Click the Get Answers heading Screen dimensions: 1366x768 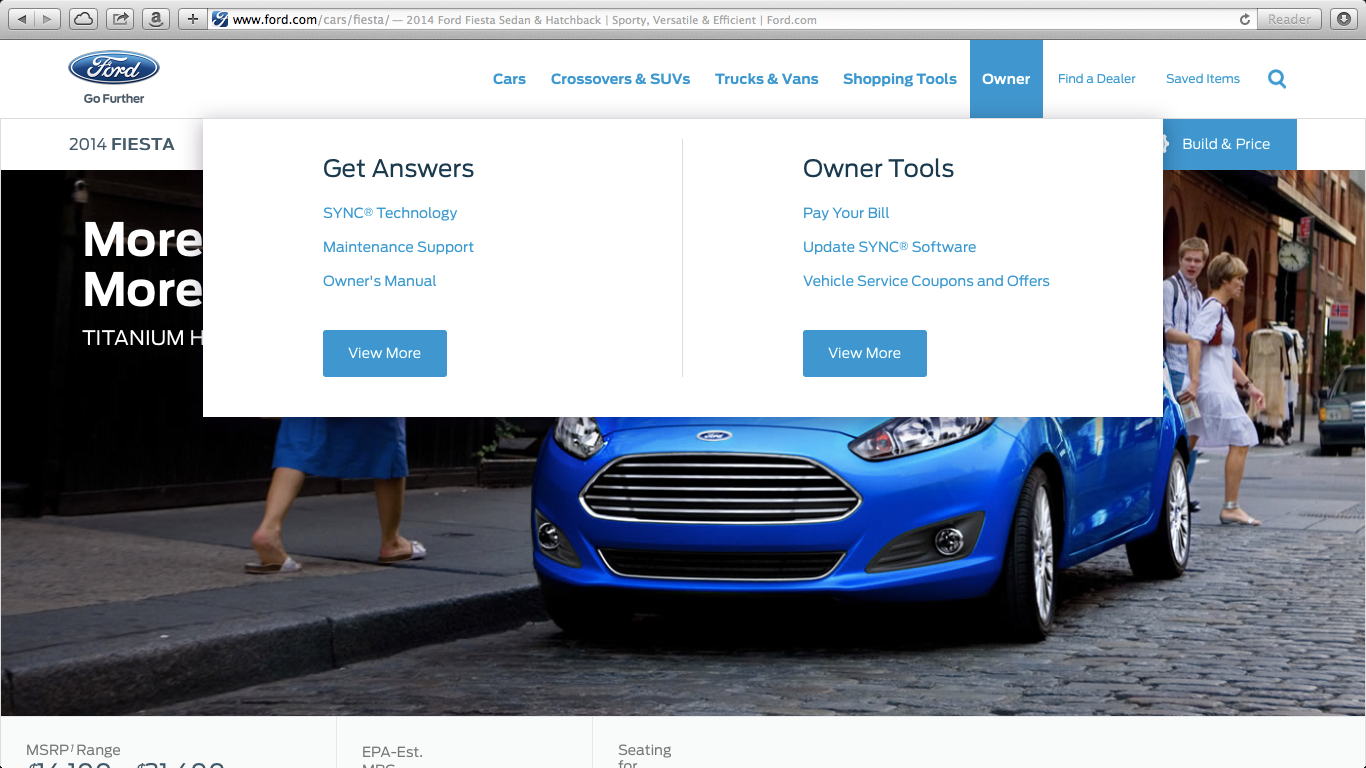(x=398, y=168)
